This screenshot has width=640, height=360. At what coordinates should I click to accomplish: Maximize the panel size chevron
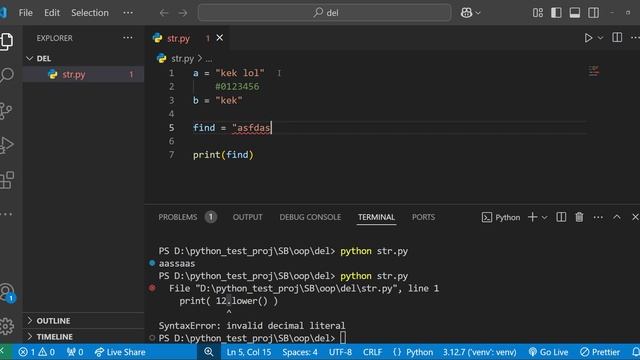617,217
